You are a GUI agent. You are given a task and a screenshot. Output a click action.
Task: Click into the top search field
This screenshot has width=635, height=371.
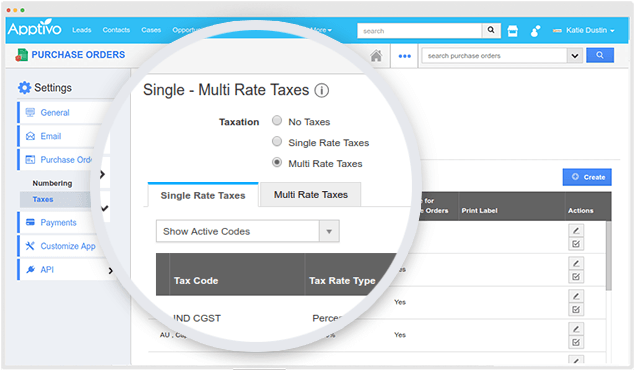point(420,31)
